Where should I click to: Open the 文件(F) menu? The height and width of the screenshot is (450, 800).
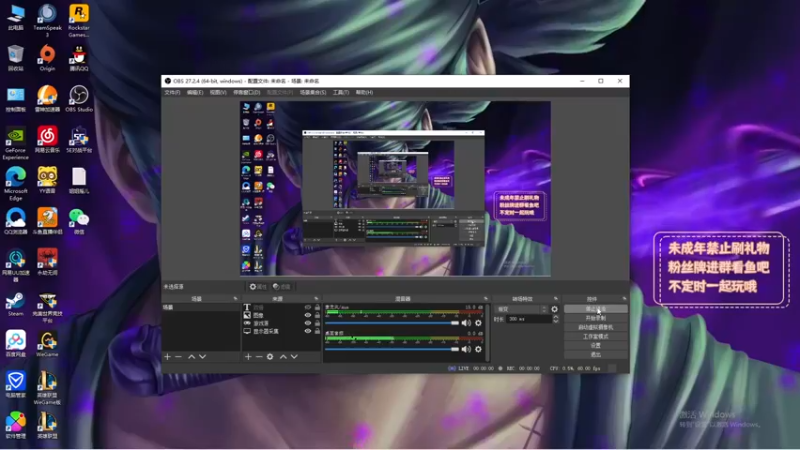[x=172, y=92]
